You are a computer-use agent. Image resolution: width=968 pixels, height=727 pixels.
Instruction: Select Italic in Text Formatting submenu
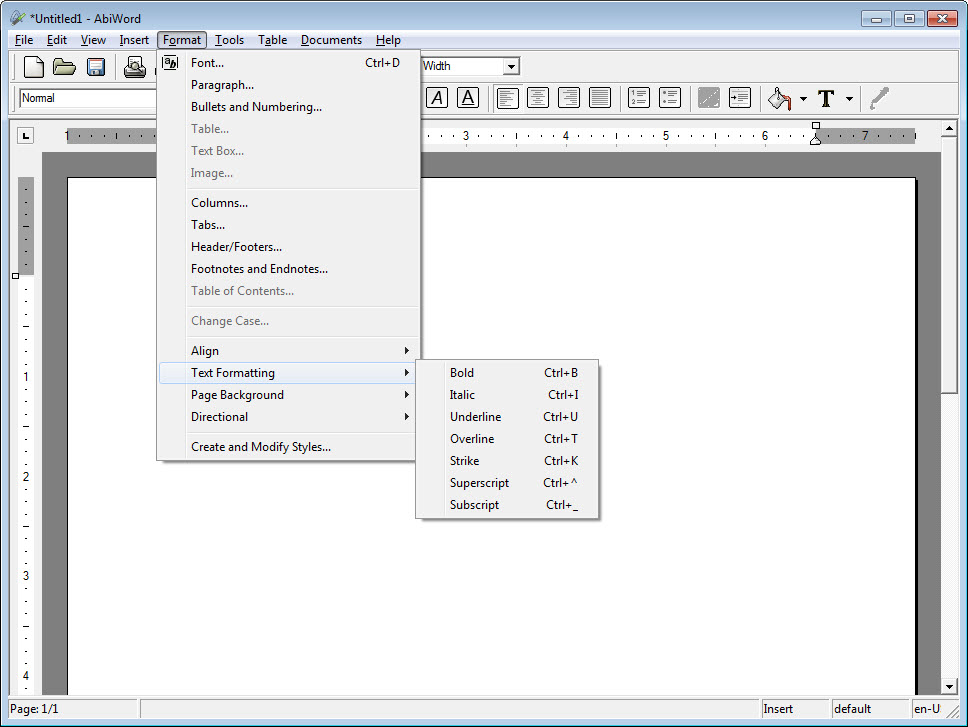click(x=507, y=395)
